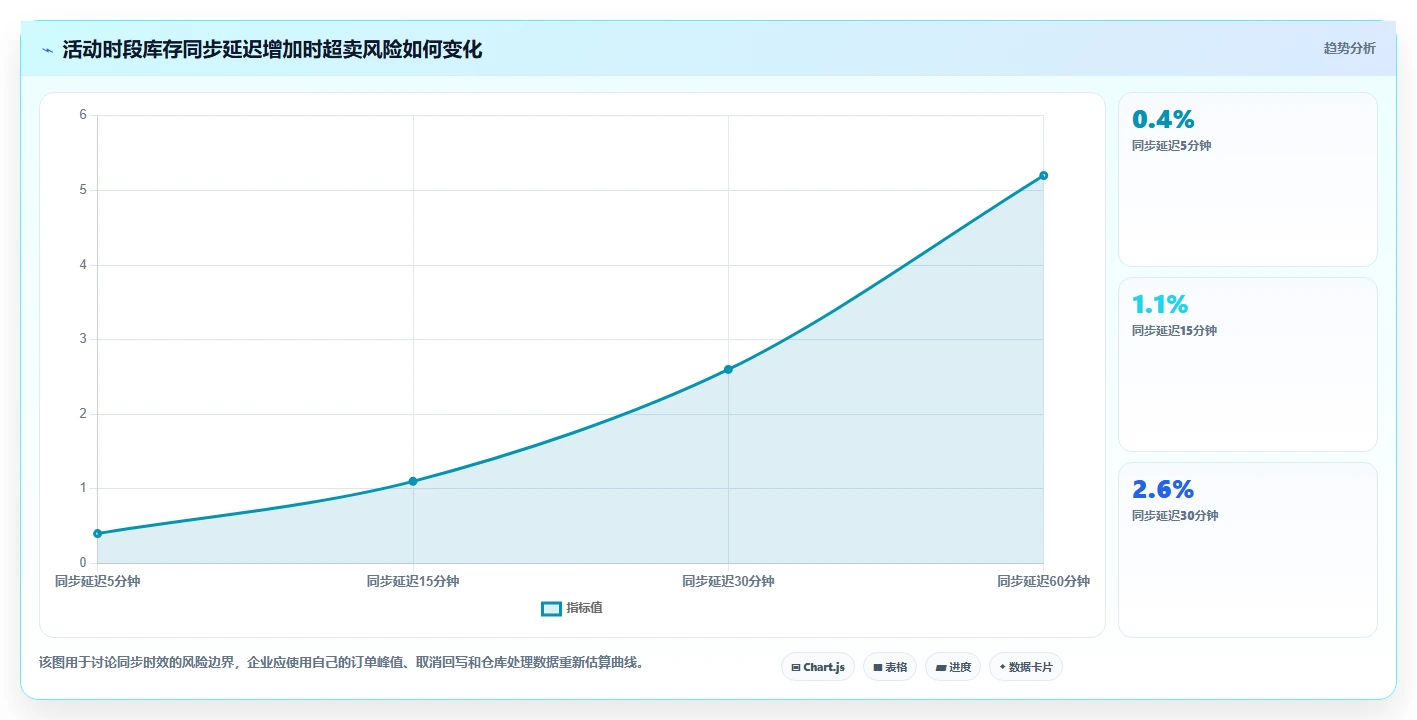
Task: Select the 数据卡片 tag chip
Action: pyautogui.click(x=1025, y=667)
